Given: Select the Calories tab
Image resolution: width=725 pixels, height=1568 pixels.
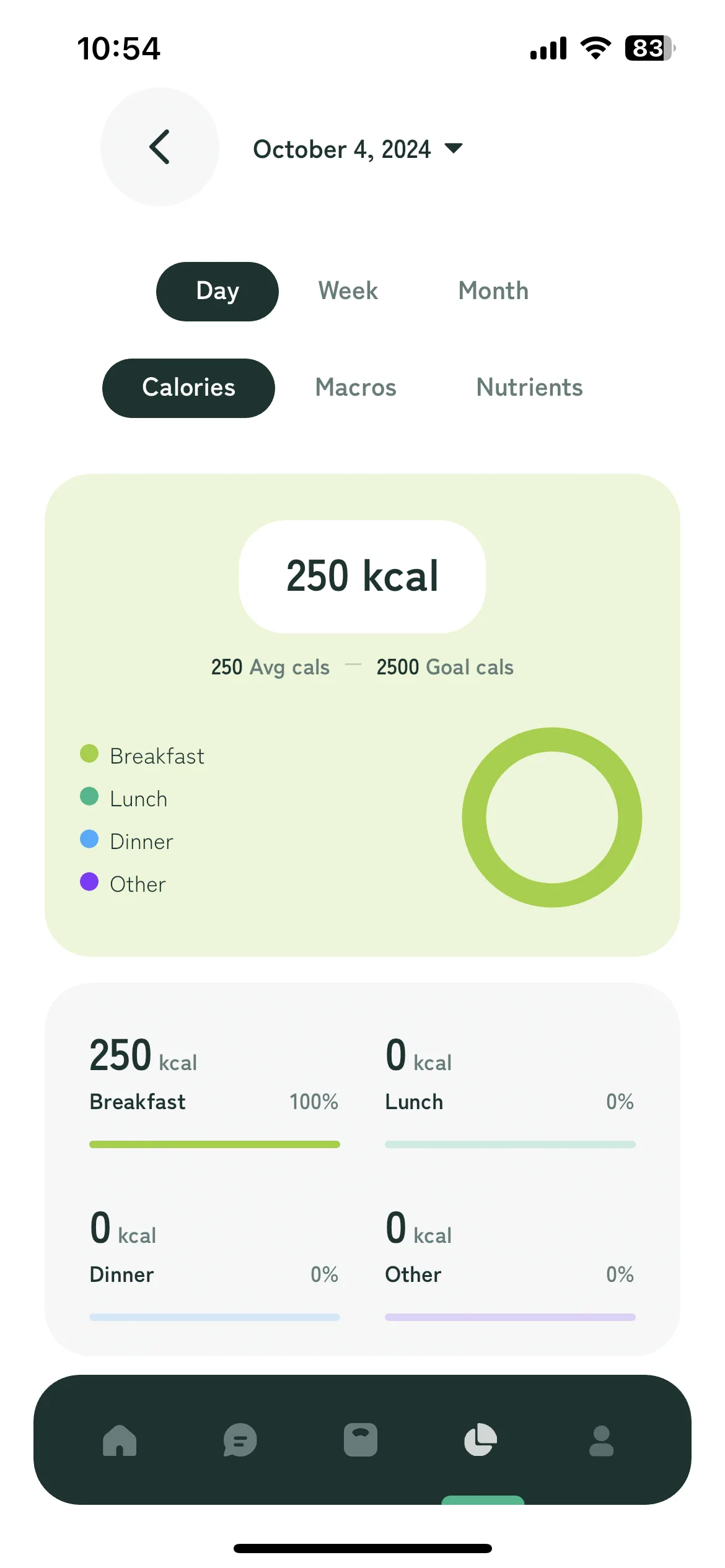Looking at the screenshot, I should [188, 388].
